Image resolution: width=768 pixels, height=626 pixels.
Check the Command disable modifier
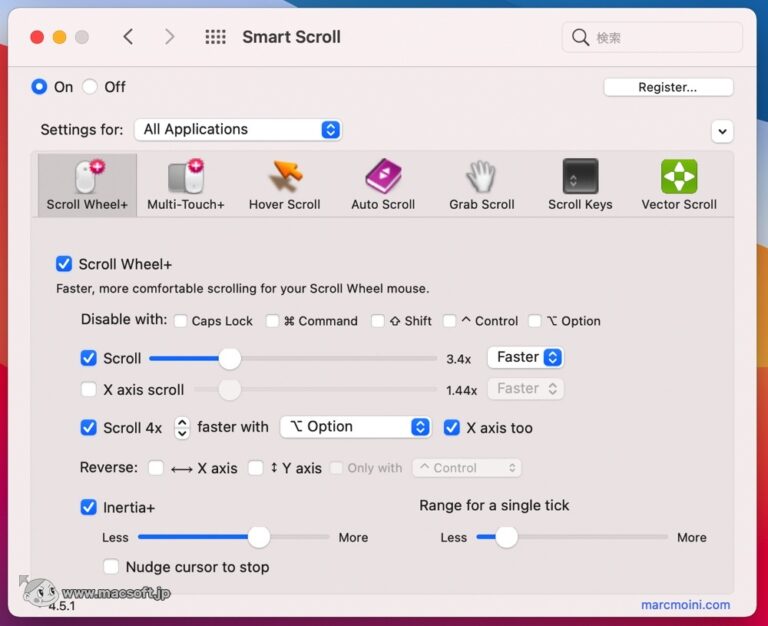(272, 321)
